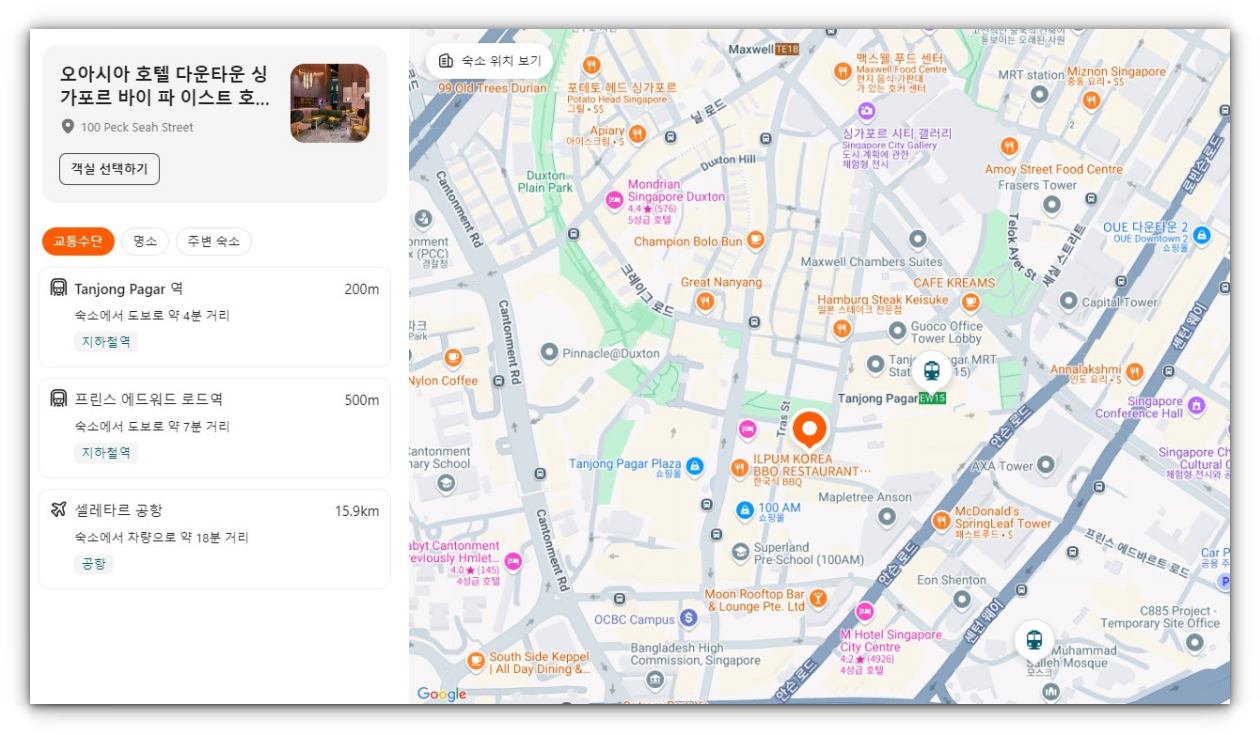
Task: Click the orange hotel location pin
Action: pos(809,430)
